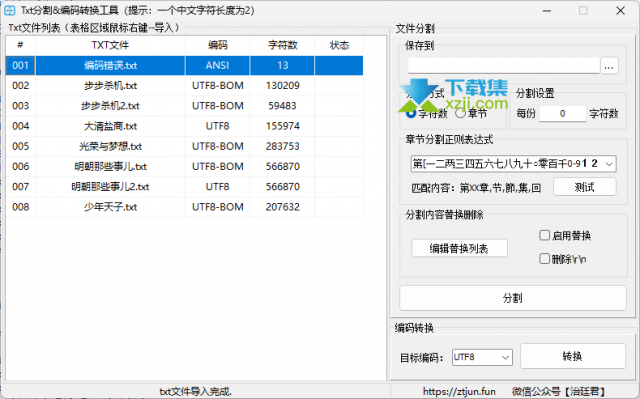
Task: Select the file 大清盐商.txt
Action: point(110,126)
